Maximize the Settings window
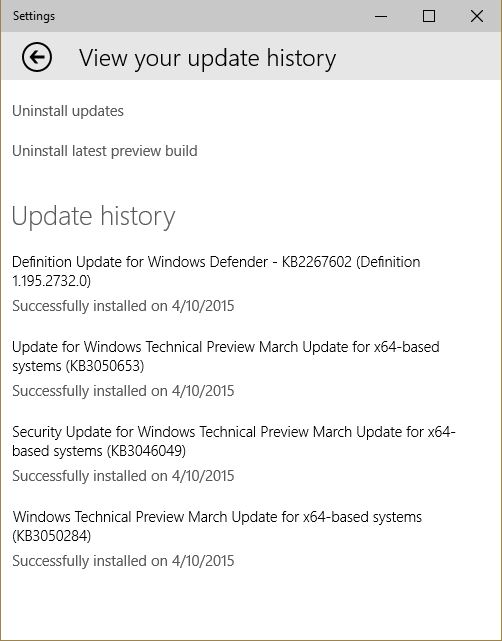The width and height of the screenshot is (502, 641). 429,16
